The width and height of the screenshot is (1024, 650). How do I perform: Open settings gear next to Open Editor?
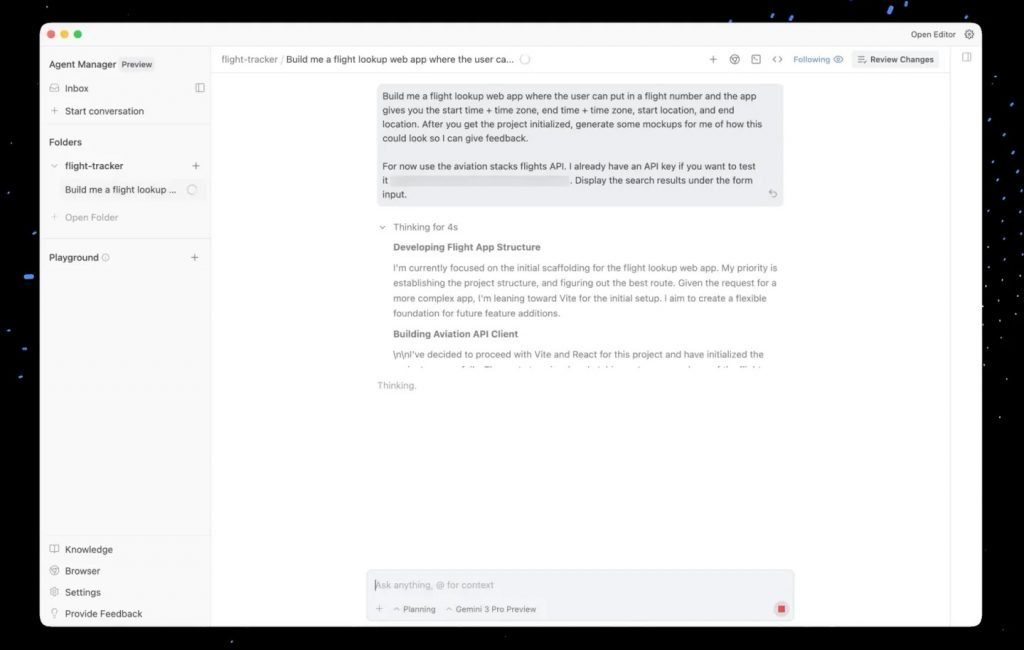[969, 34]
